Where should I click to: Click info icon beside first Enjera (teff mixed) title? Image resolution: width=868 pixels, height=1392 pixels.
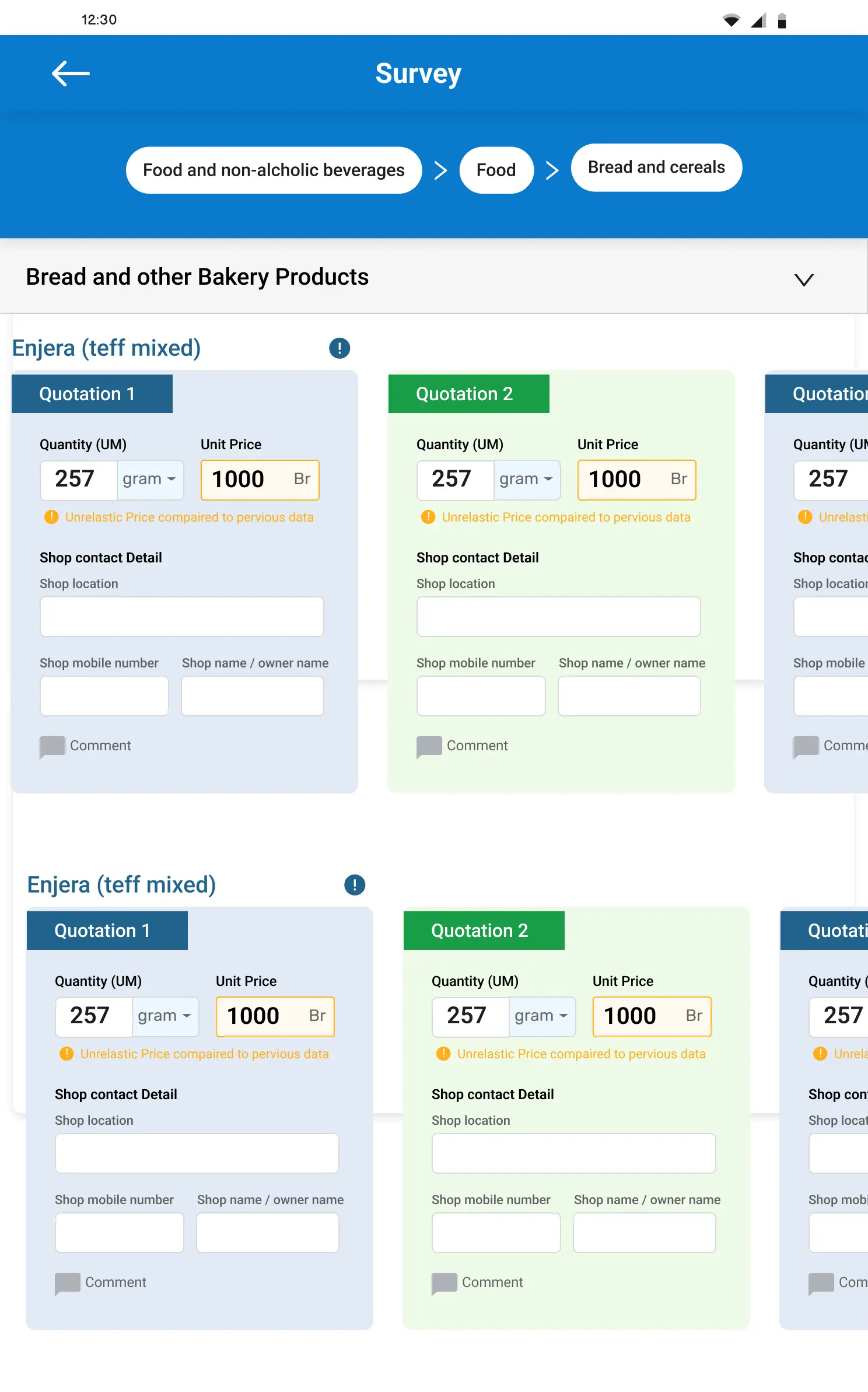point(339,348)
